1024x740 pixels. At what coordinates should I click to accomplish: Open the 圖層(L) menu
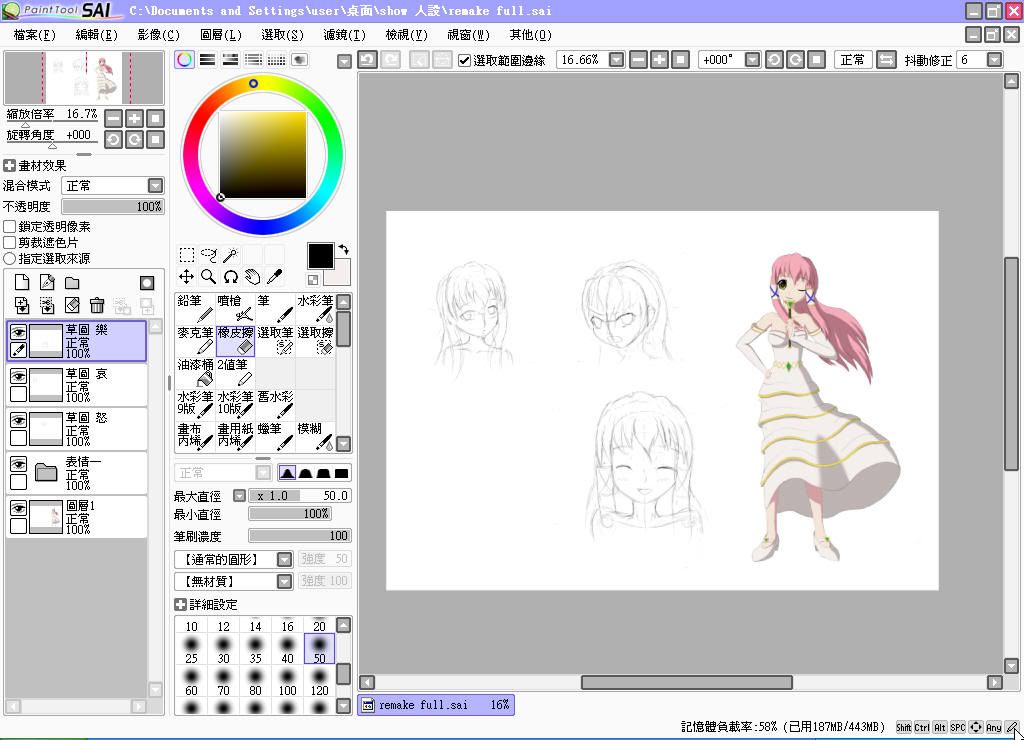pos(221,35)
